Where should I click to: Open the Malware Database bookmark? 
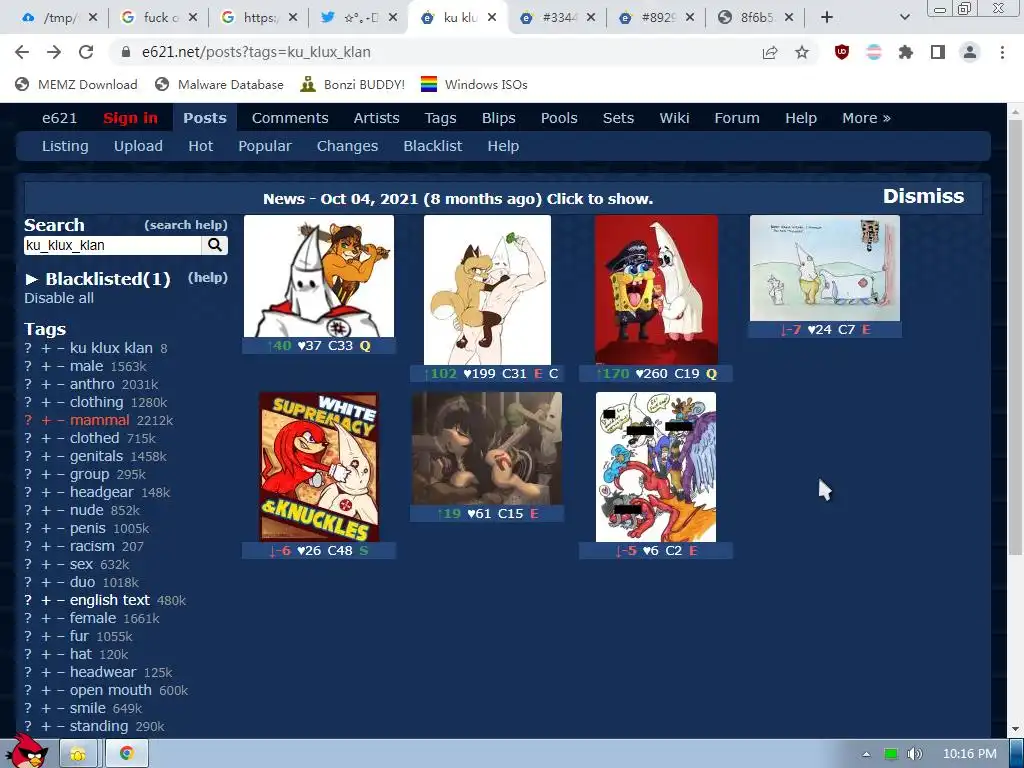(219, 84)
